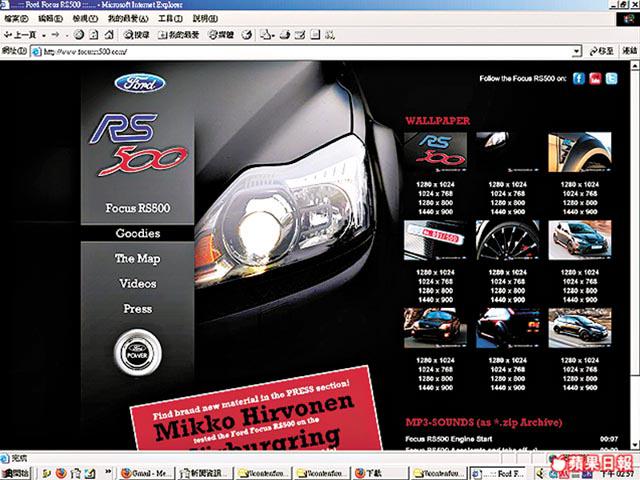Screen dimensions: 640x480
Task: Open the 搜尋 search pane
Action: (x=137, y=35)
